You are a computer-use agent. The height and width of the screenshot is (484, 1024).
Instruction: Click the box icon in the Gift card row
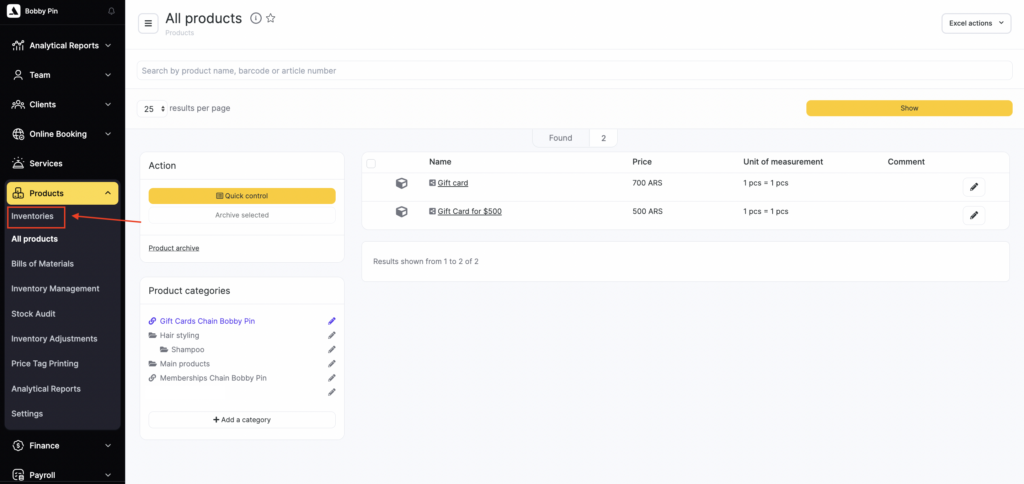pyautogui.click(x=401, y=183)
